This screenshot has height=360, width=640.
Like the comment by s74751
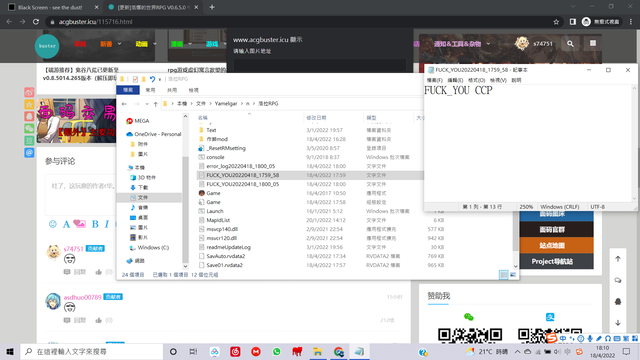[x=98, y=272]
